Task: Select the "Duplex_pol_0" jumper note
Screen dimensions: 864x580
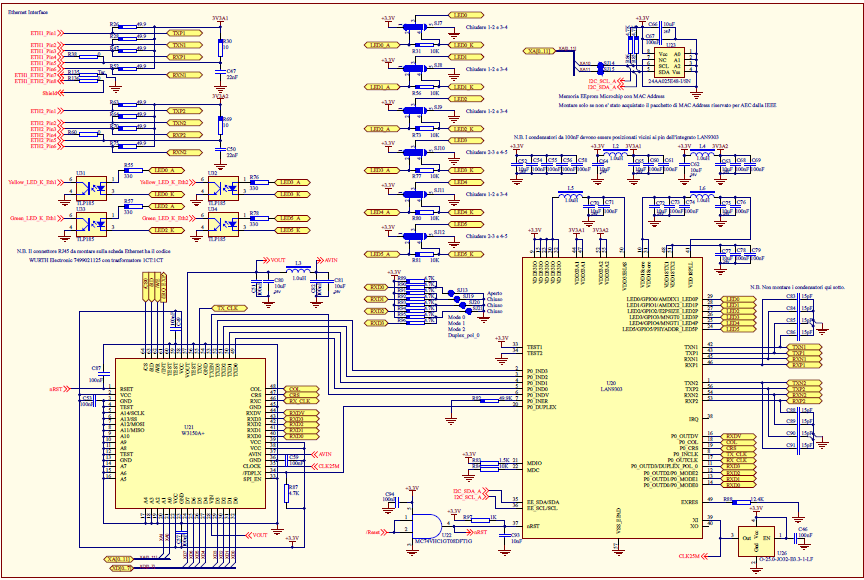Action: (x=463, y=335)
